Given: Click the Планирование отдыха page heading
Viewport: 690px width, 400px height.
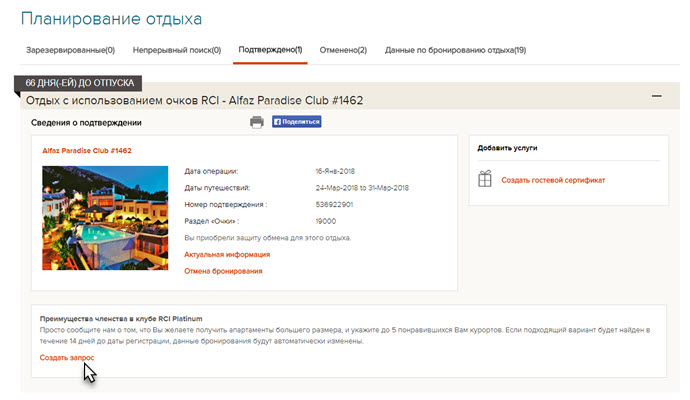Looking at the screenshot, I should (x=111, y=19).
